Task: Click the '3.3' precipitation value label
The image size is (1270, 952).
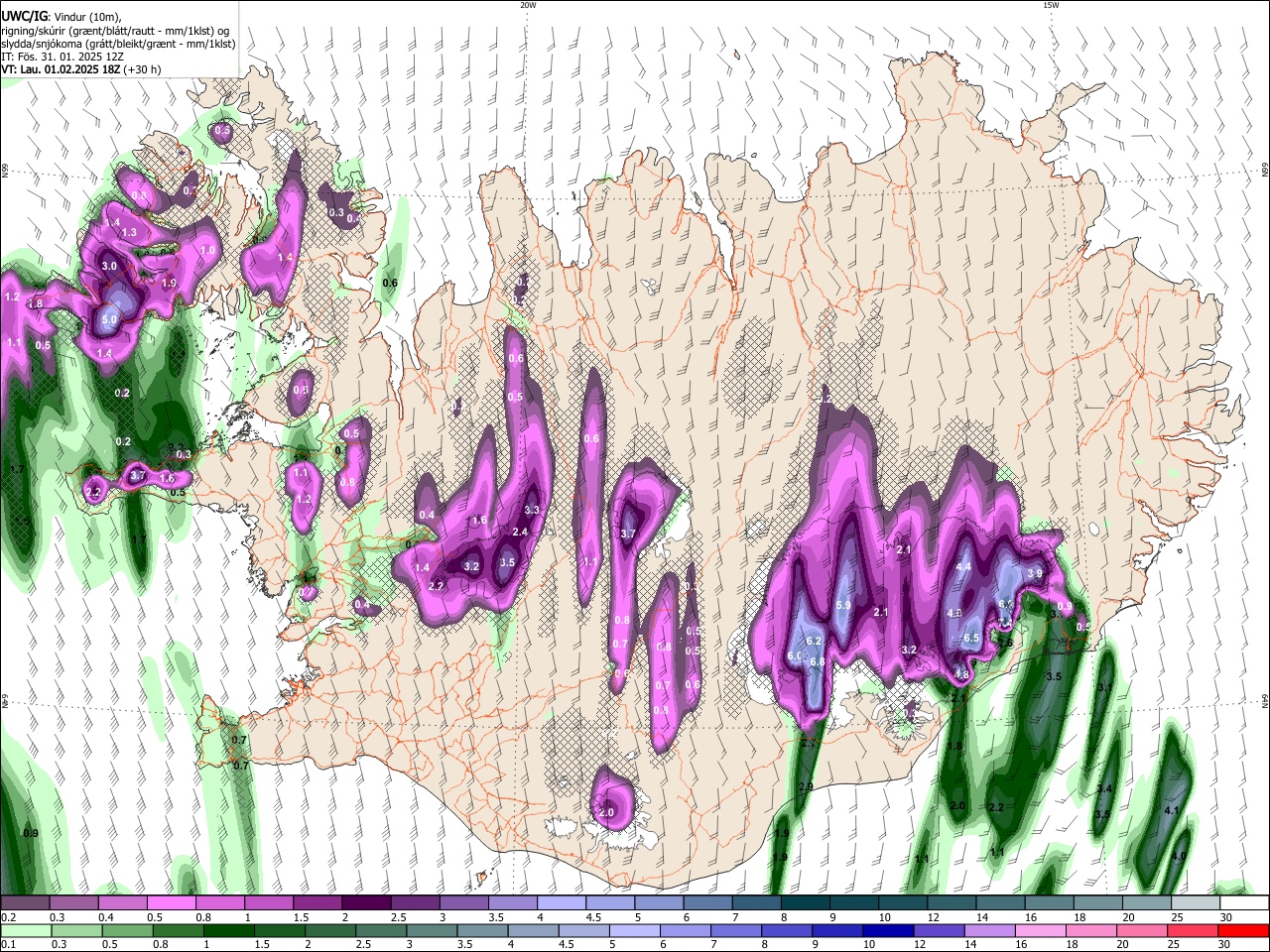Action: 532,511
